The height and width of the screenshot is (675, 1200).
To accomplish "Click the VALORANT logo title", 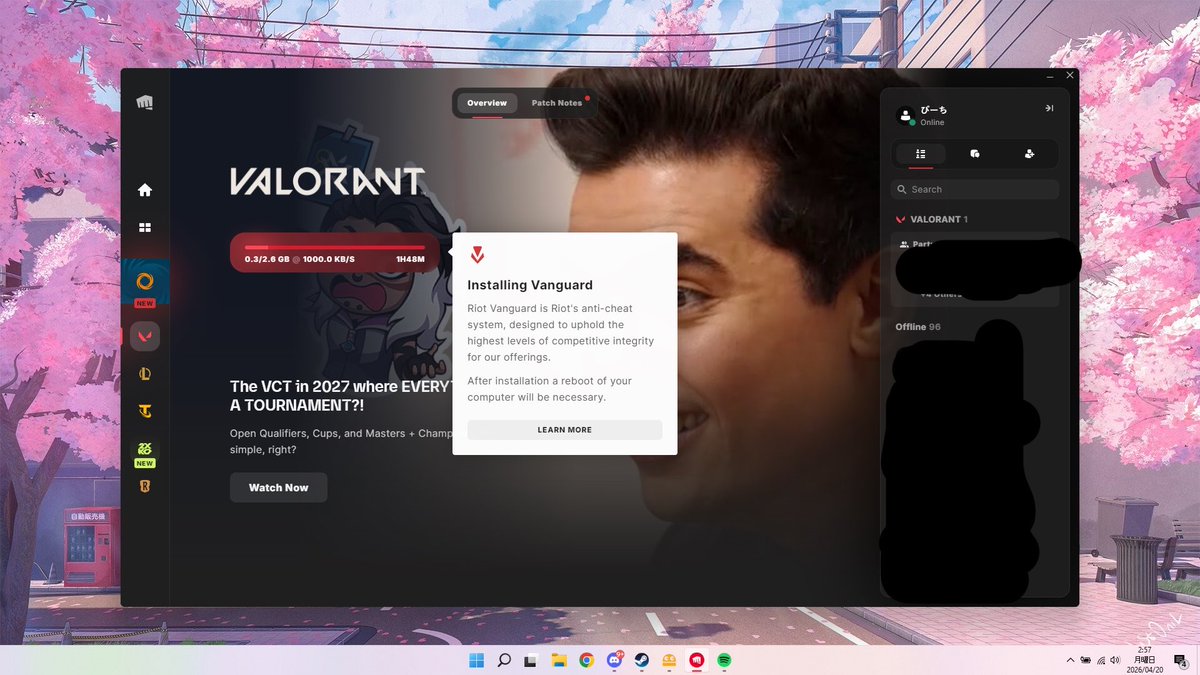I will (328, 181).
